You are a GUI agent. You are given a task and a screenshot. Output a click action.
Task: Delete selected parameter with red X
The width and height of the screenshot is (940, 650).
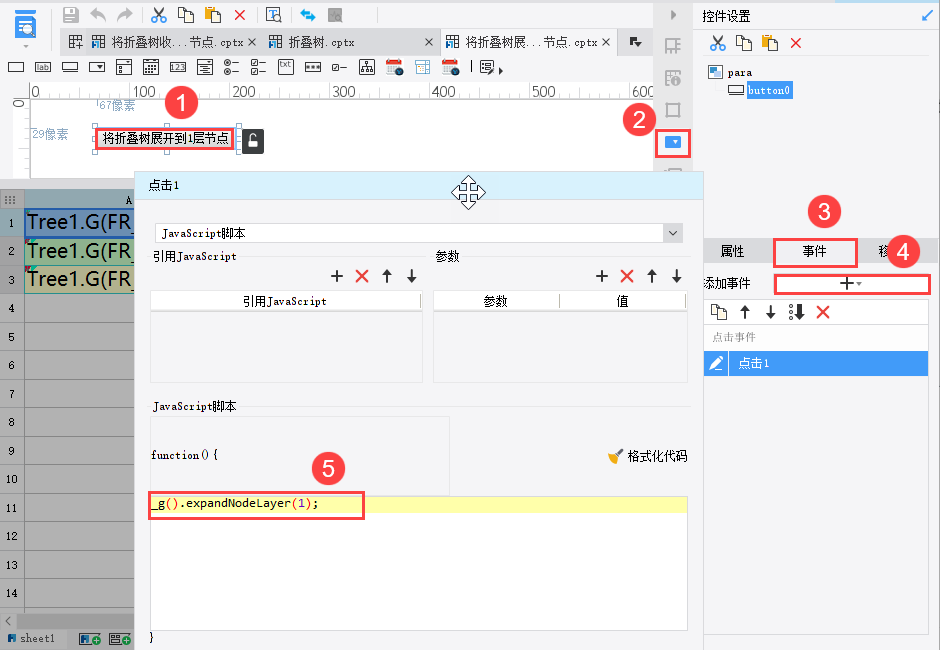(627, 276)
